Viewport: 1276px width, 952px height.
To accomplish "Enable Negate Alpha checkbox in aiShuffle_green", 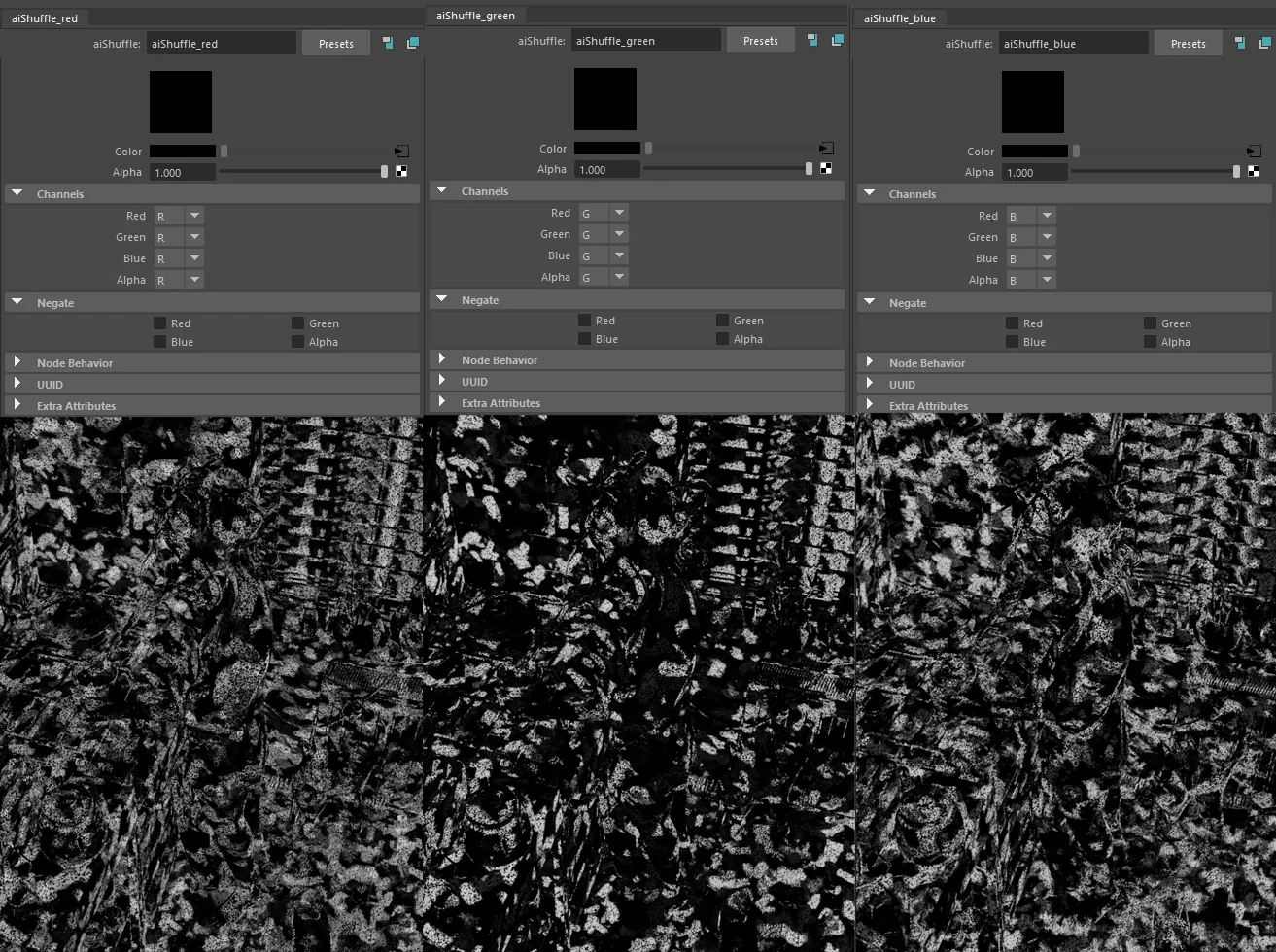I will click(722, 338).
